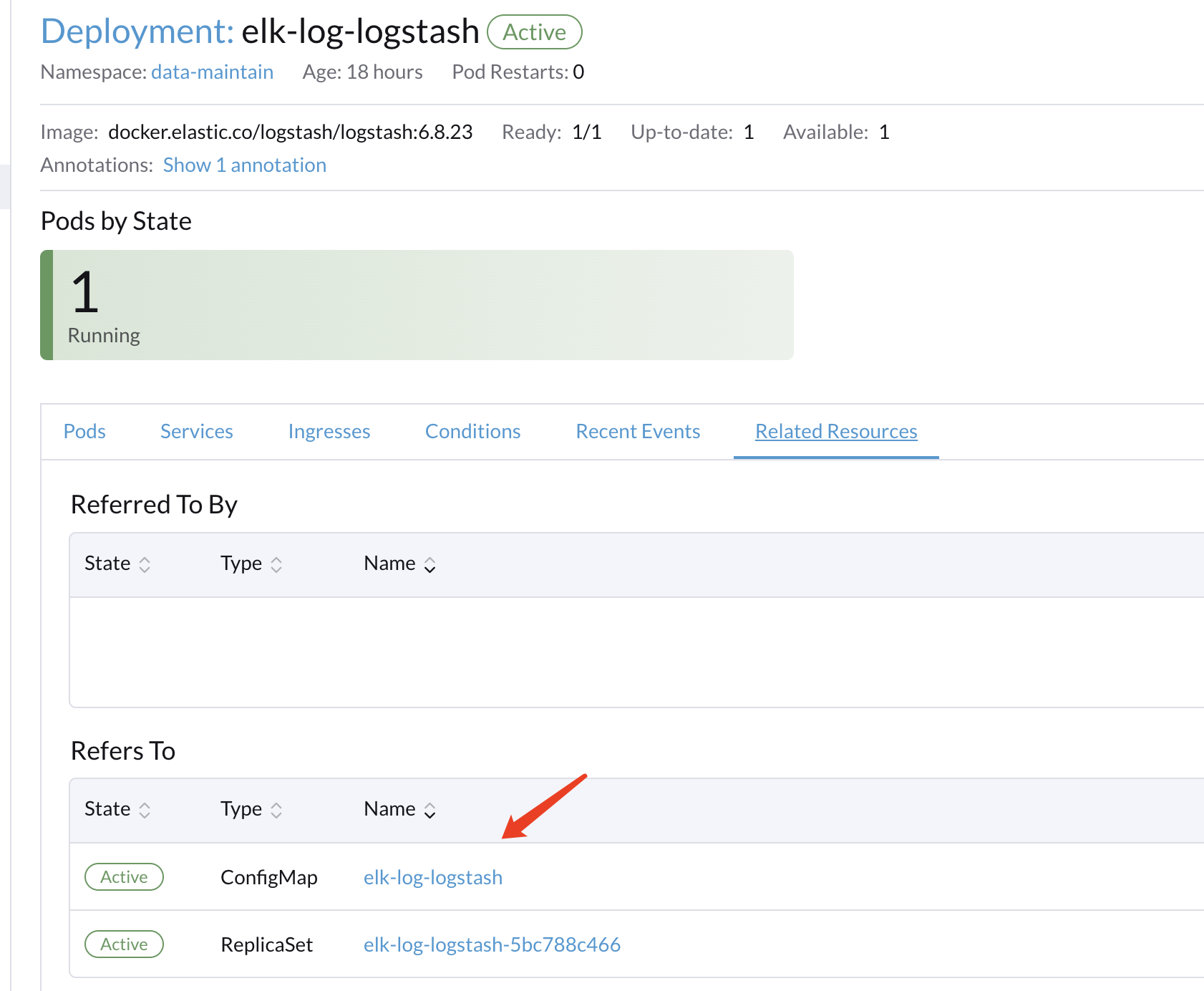Sort Refers To table by Name
Viewport: 1204px width, 991px height.
coord(399,809)
